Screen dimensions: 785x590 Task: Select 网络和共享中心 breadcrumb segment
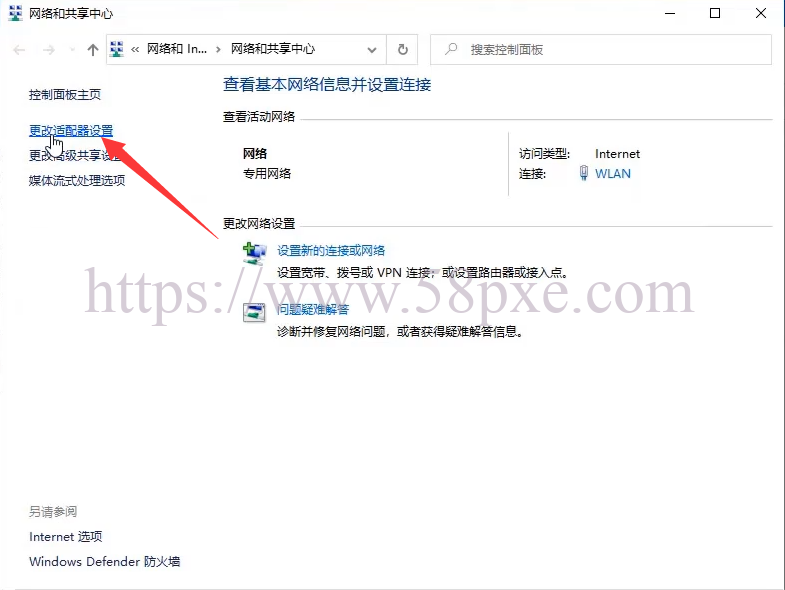(x=273, y=49)
